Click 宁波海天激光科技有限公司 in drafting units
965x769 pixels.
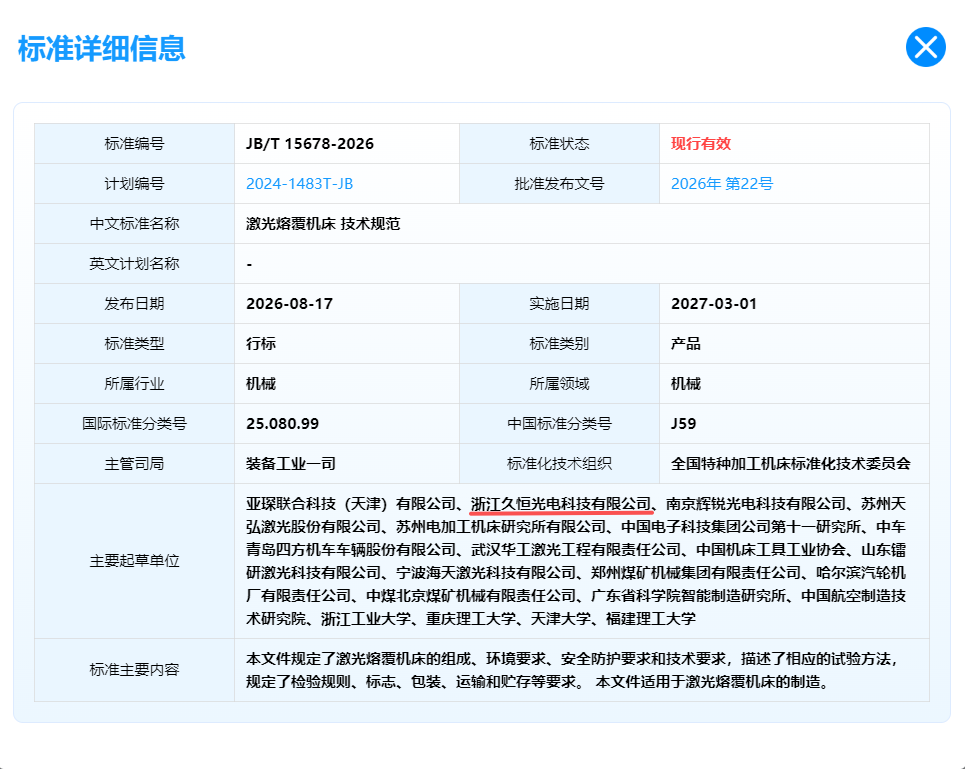click(x=486, y=573)
